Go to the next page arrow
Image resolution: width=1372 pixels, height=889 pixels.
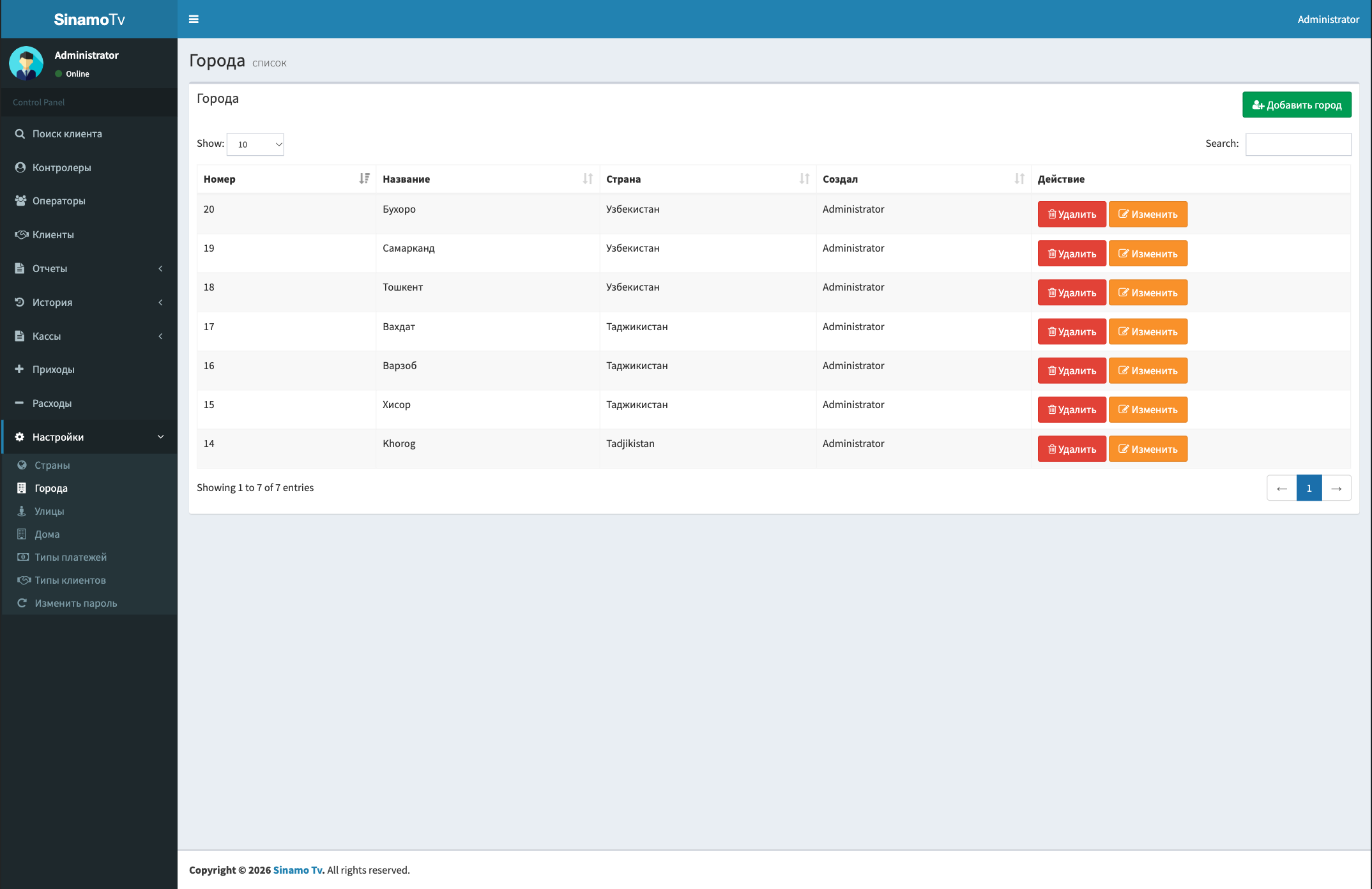click(x=1336, y=488)
